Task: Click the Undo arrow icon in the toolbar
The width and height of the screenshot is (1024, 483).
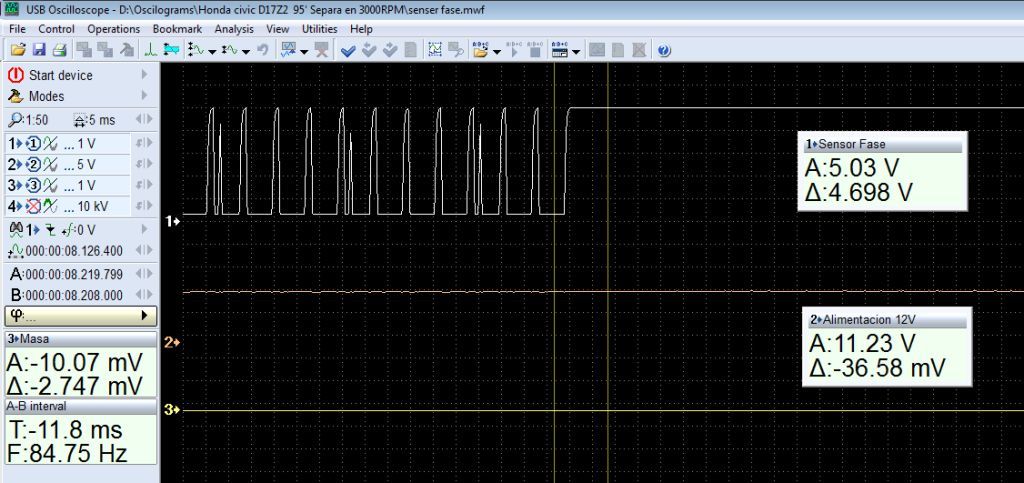Action: [263, 49]
